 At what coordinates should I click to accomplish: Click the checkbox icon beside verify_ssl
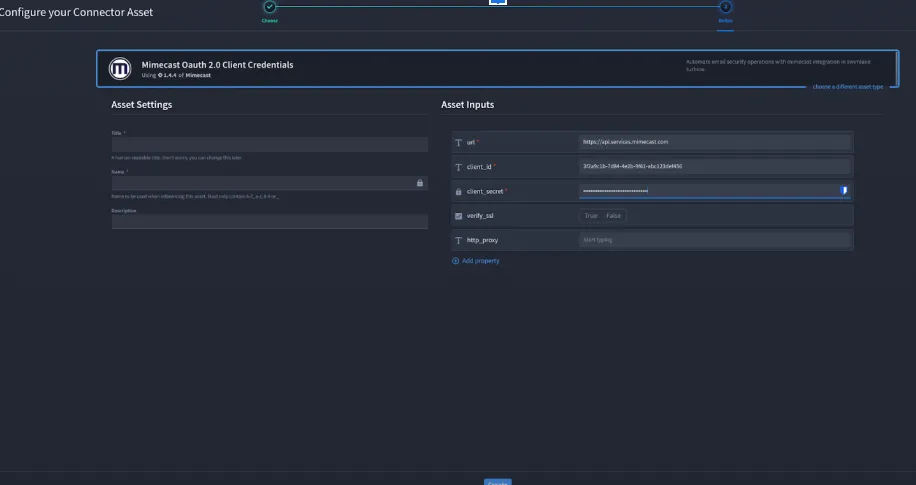[459, 216]
